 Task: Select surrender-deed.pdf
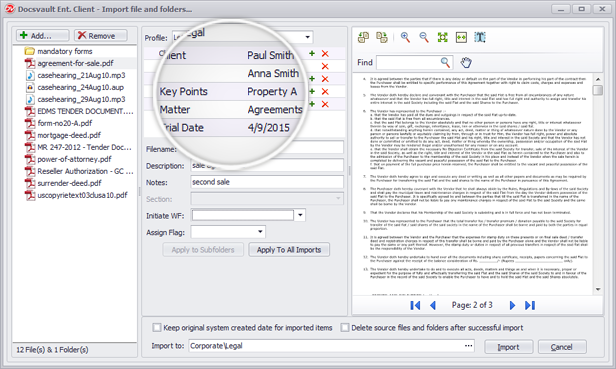pyautogui.click(x=63, y=183)
